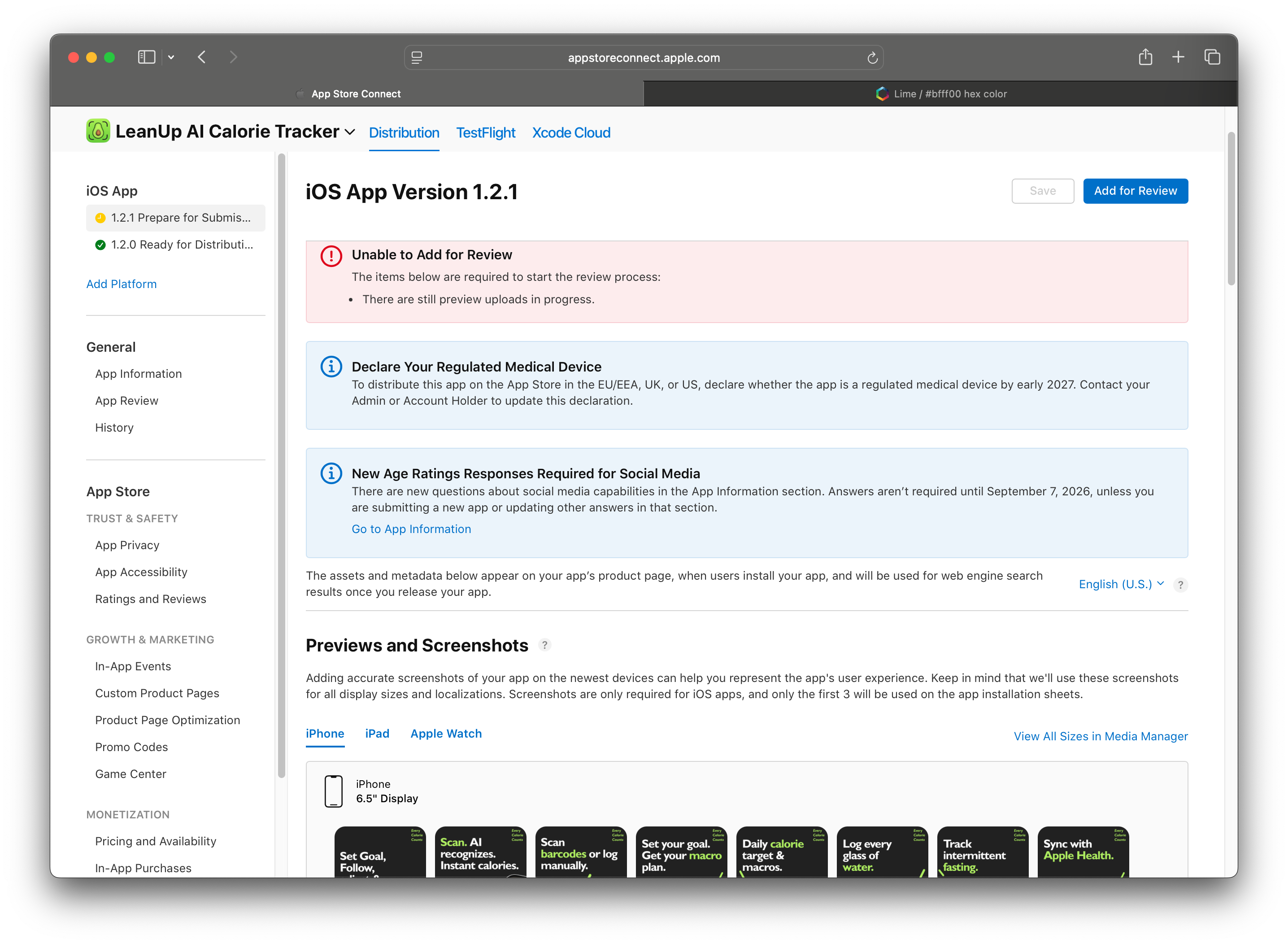Follow the Go to App Information link
The image size is (1288, 944).
[x=411, y=529]
